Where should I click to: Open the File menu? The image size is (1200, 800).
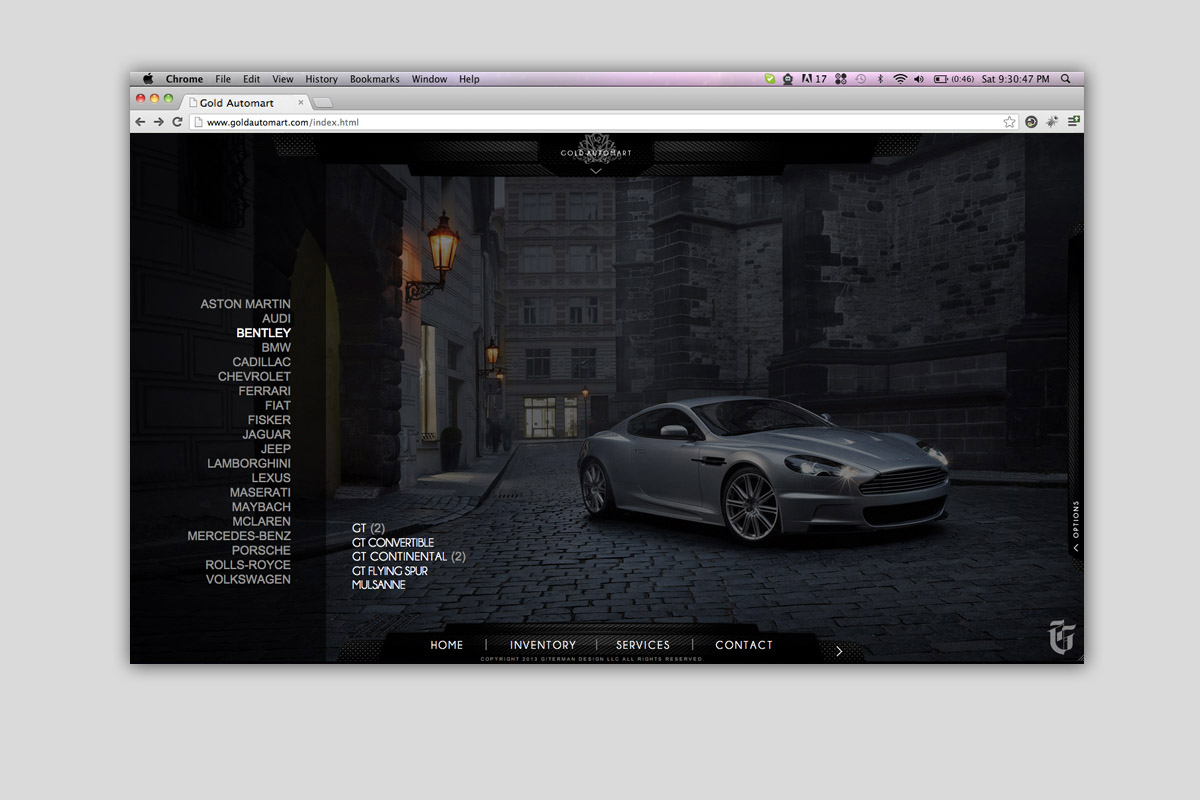click(223, 79)
